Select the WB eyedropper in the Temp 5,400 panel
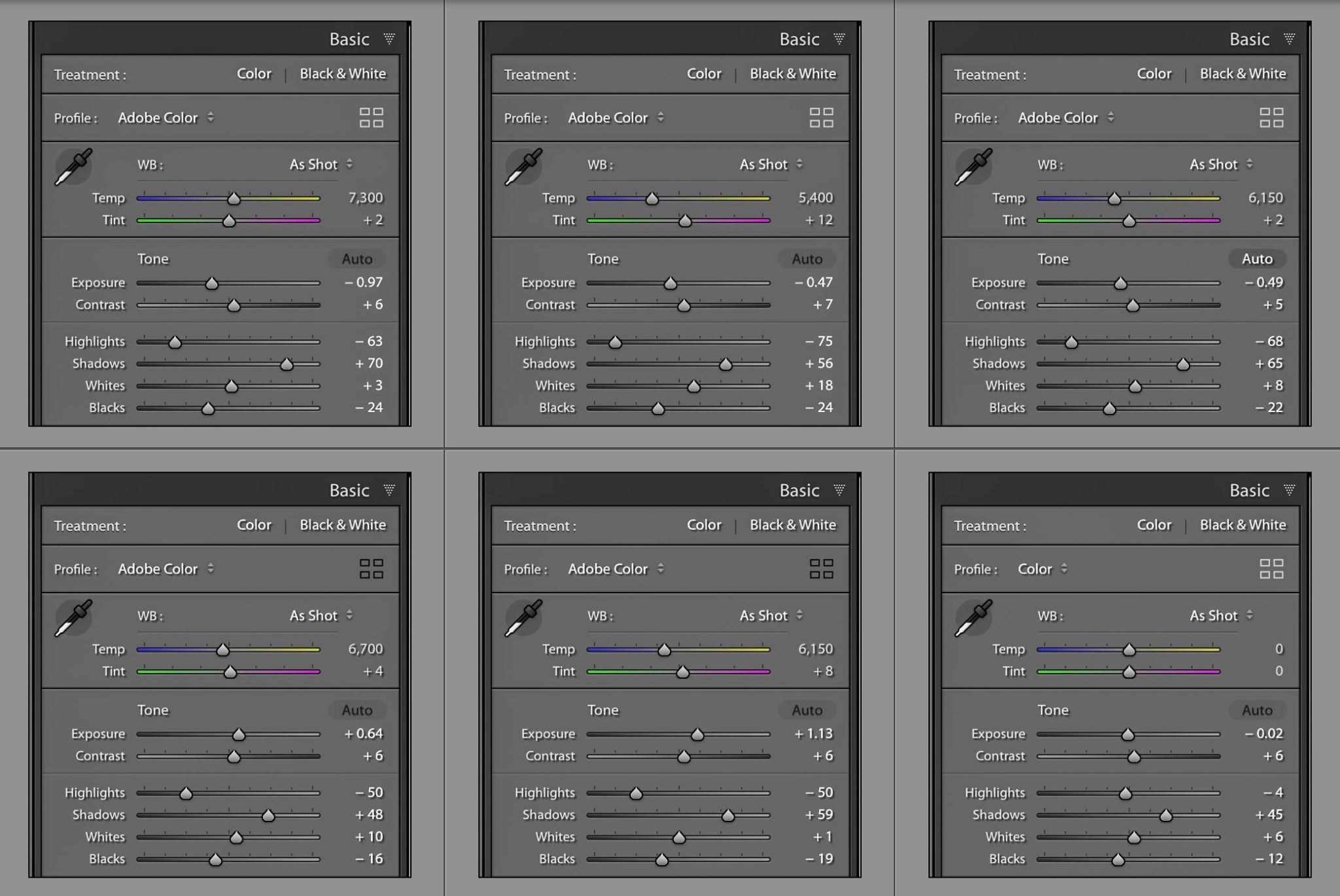This screenshot has height=896, width=1340. (x=523, y=166)
